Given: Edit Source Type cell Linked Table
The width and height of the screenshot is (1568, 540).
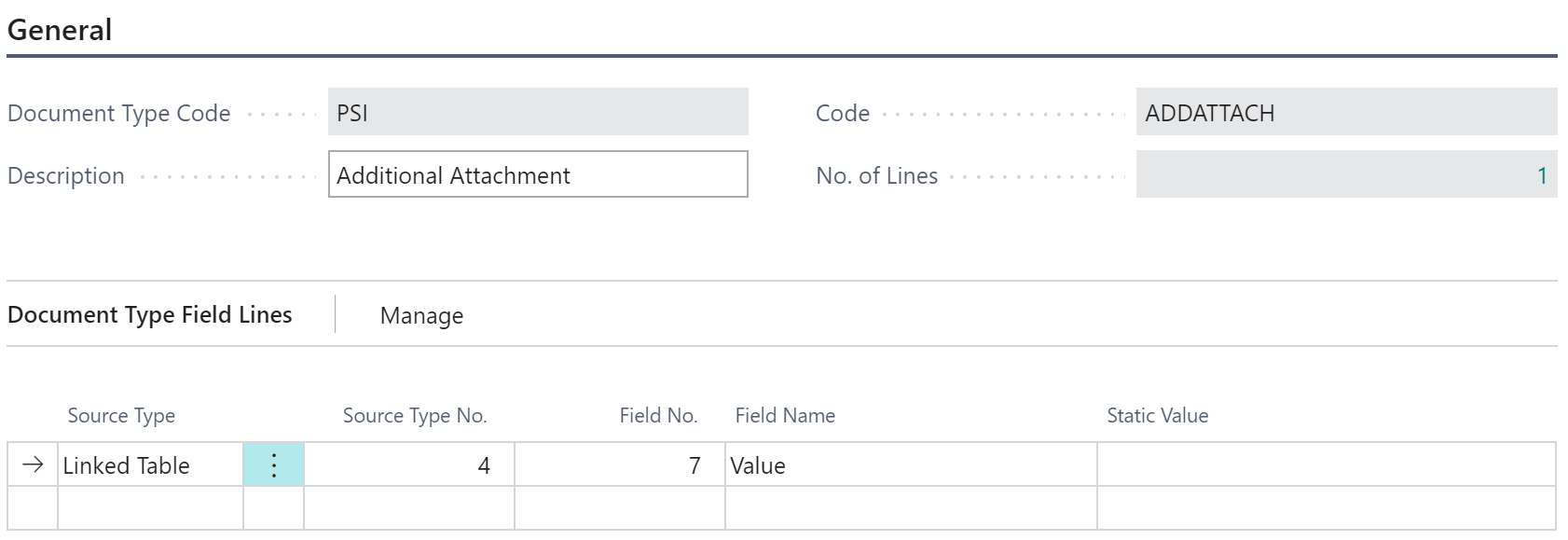Looking at the screenshot, I should (151, 464).
